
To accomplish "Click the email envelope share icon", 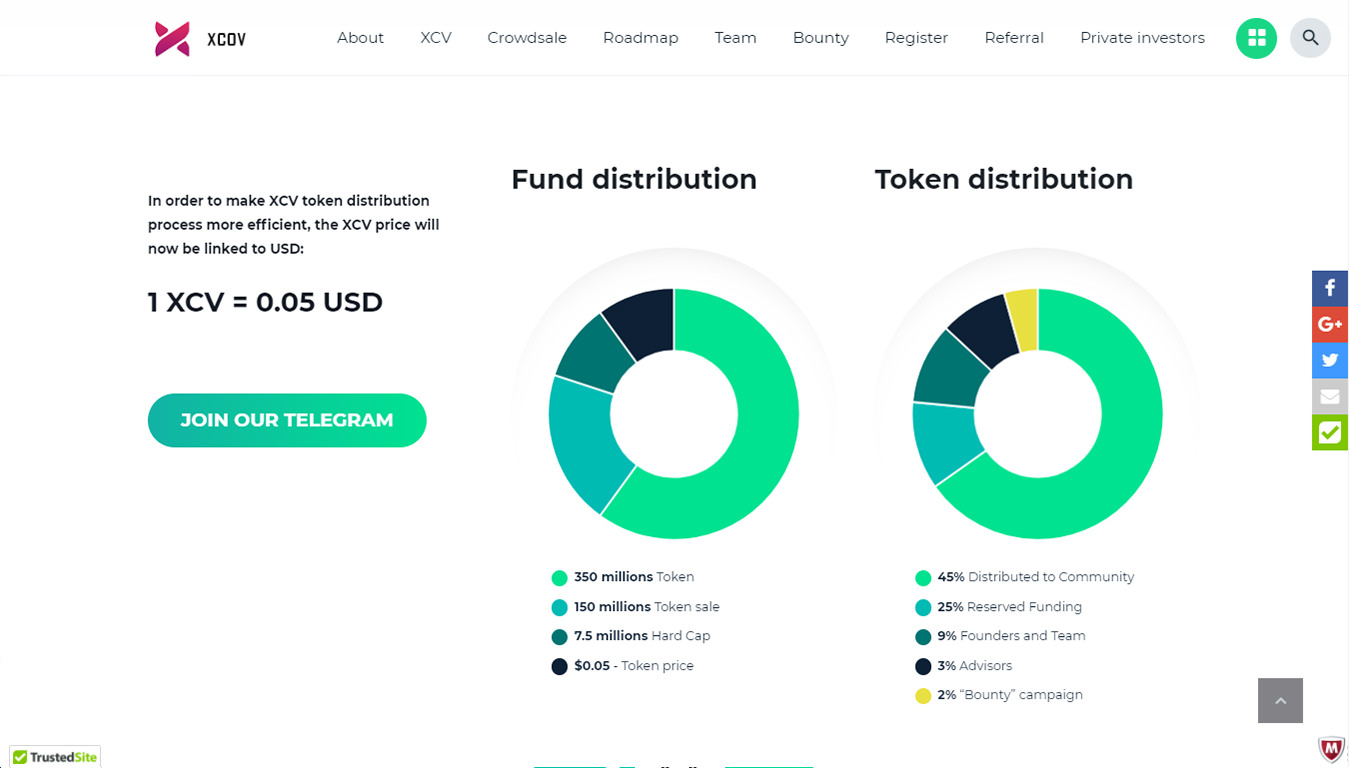I will 1330,396.
